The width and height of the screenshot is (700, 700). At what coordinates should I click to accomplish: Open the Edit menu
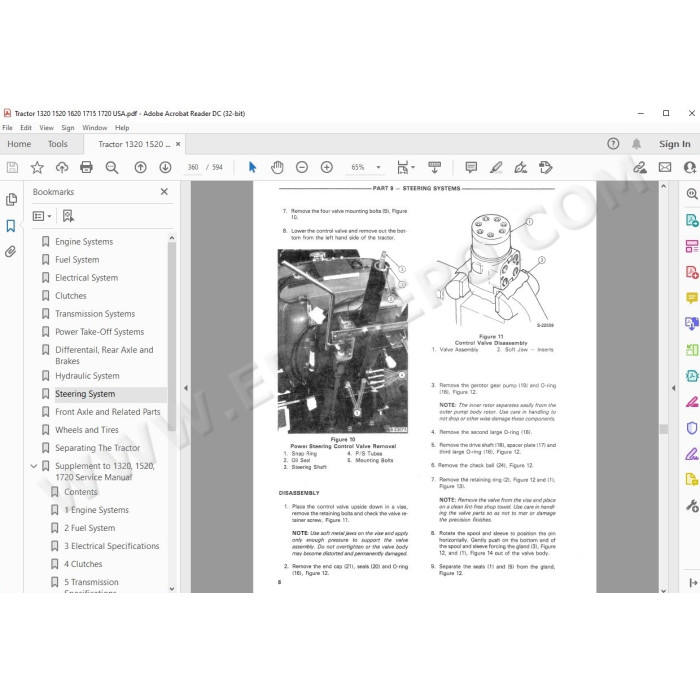(x=26, y=128)
